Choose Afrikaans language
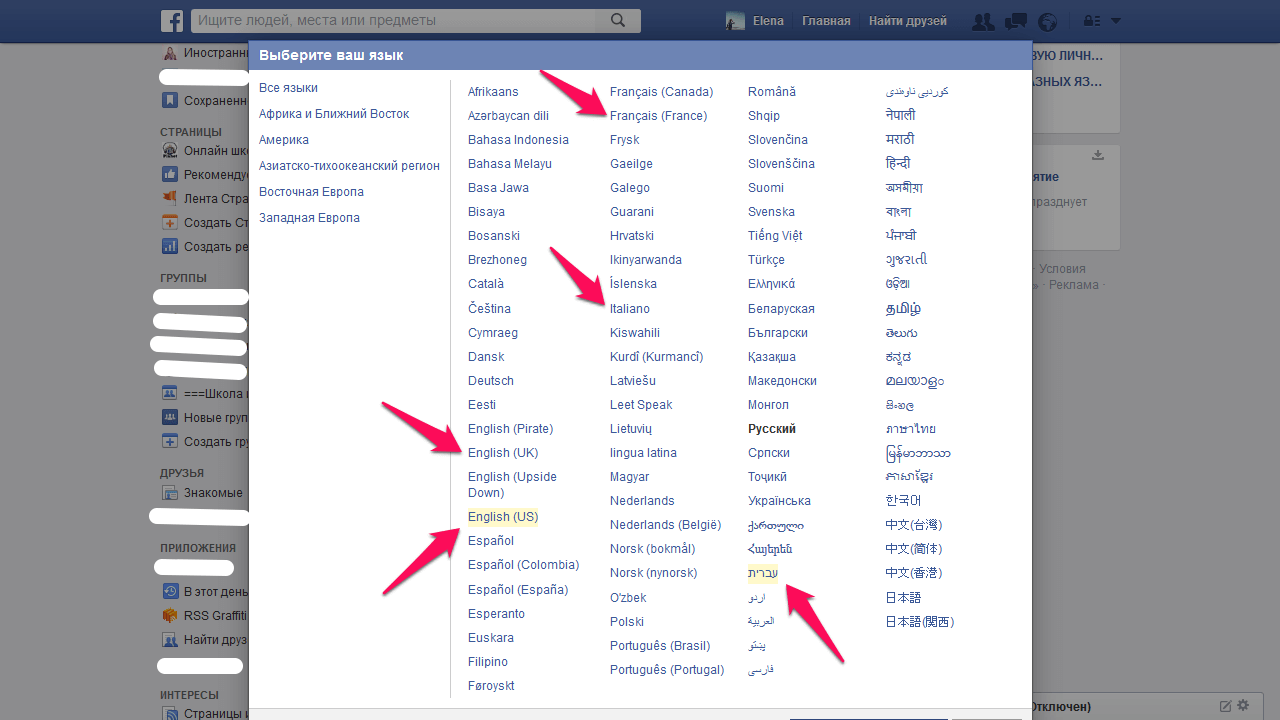This screenshot has height=720, width=1280. 493,92
